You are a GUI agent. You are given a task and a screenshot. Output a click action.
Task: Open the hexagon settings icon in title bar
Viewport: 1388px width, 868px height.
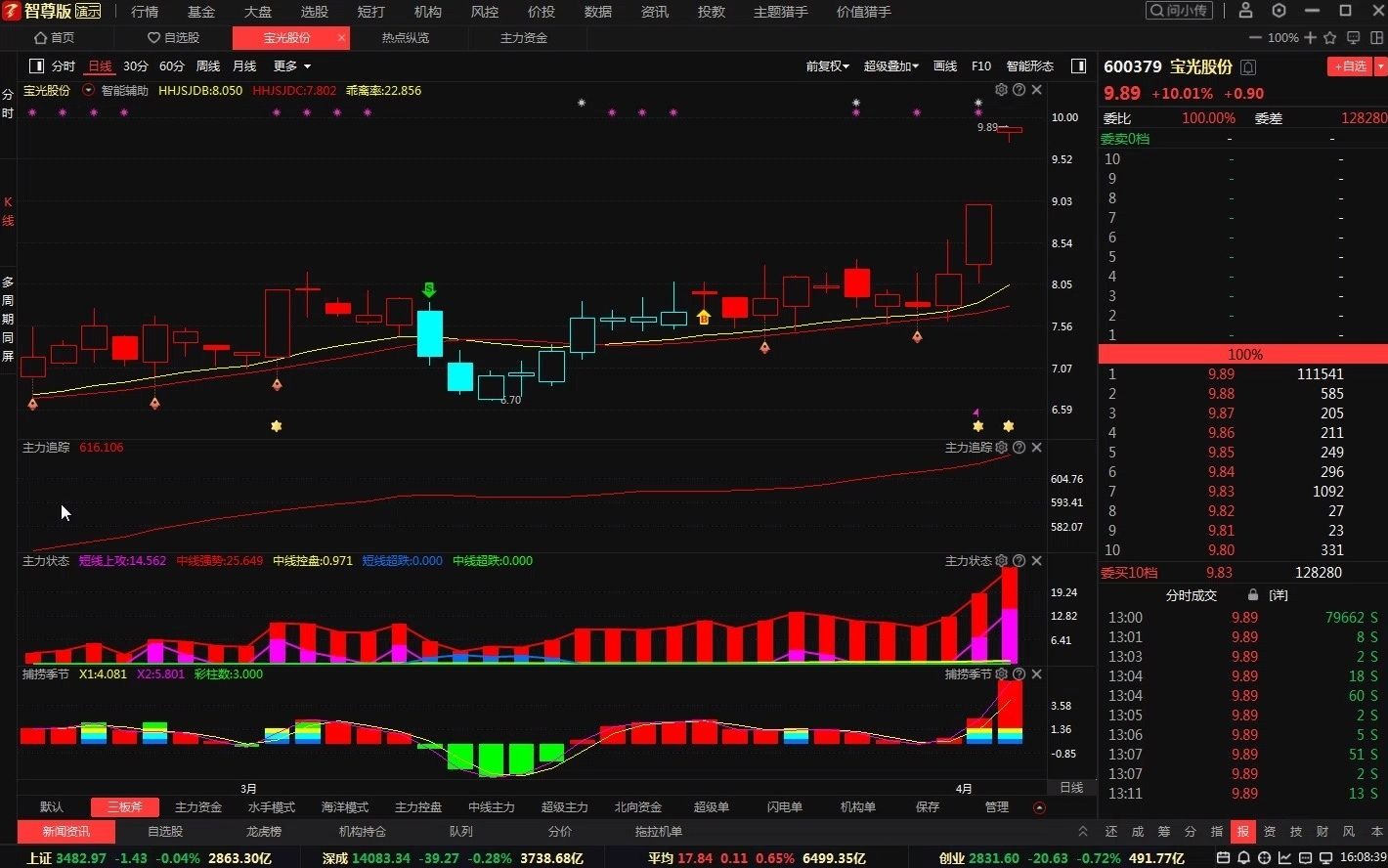pos(1280,11)
